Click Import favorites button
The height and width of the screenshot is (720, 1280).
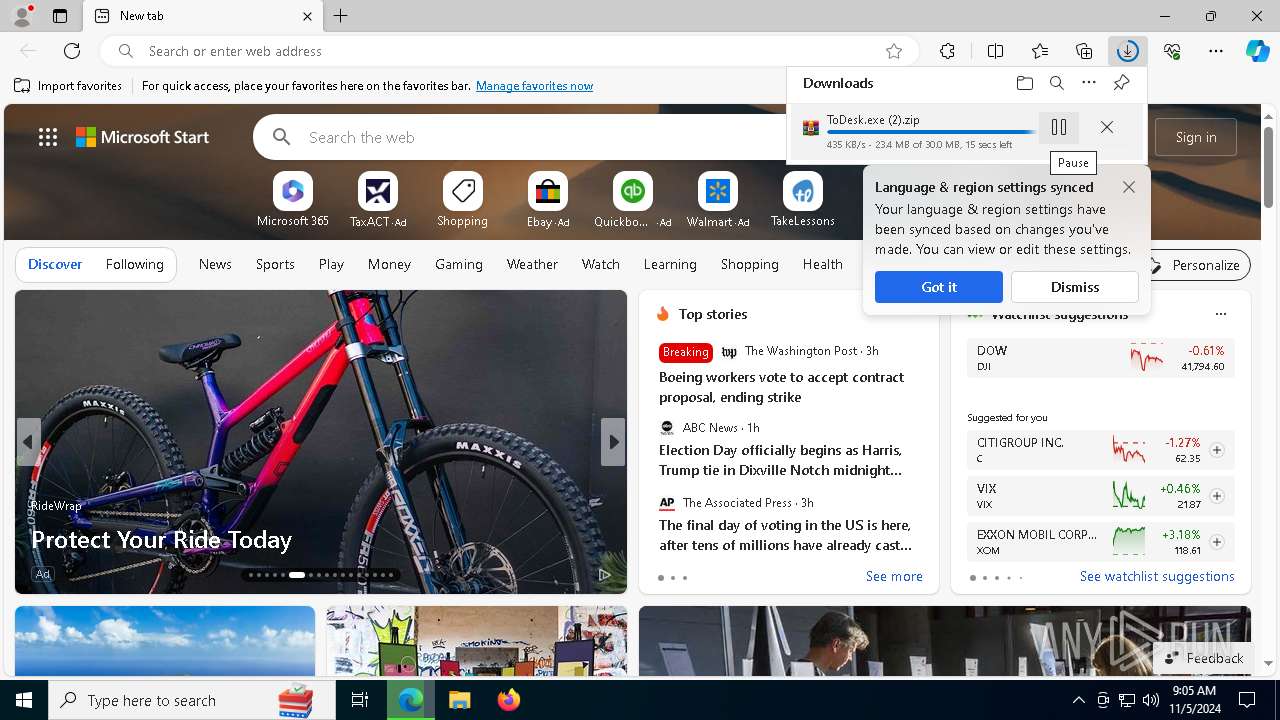coord(68,86)
